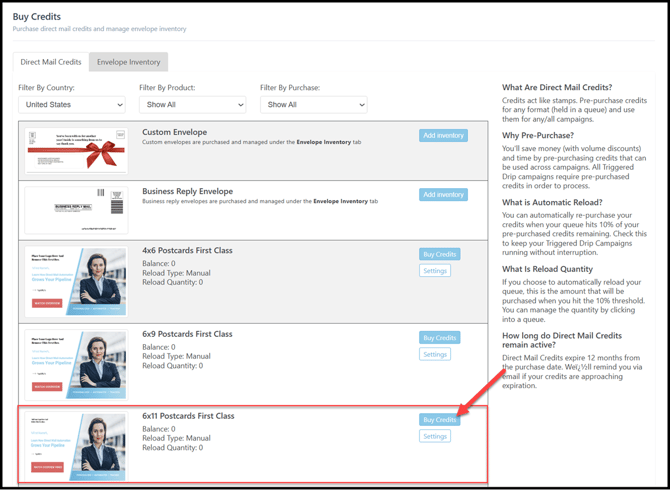
Task: Select the 6x11 Postcards thumbnail image
Action: [76, 446]
